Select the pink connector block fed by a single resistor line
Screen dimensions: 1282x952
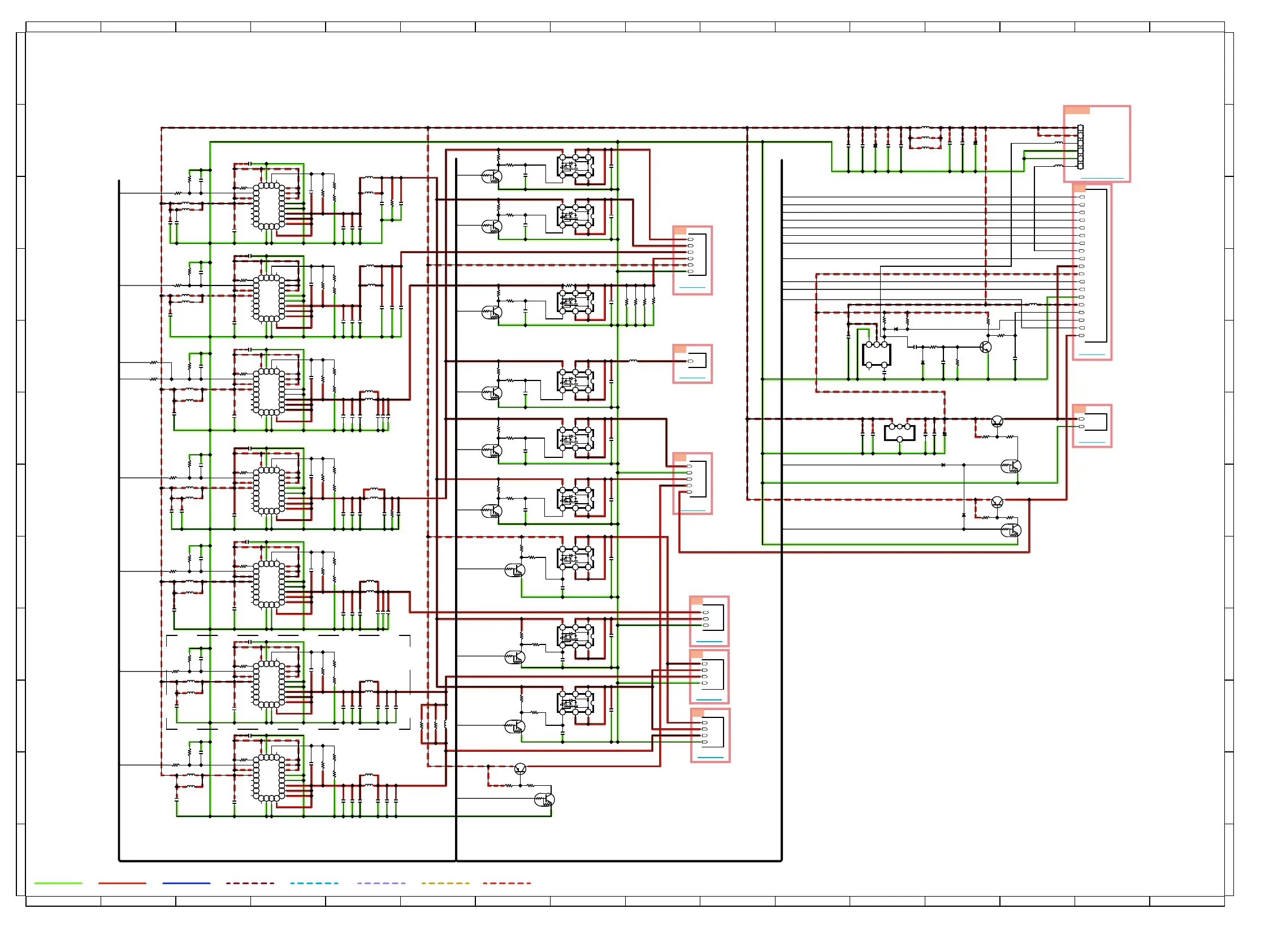pos(692,364)
